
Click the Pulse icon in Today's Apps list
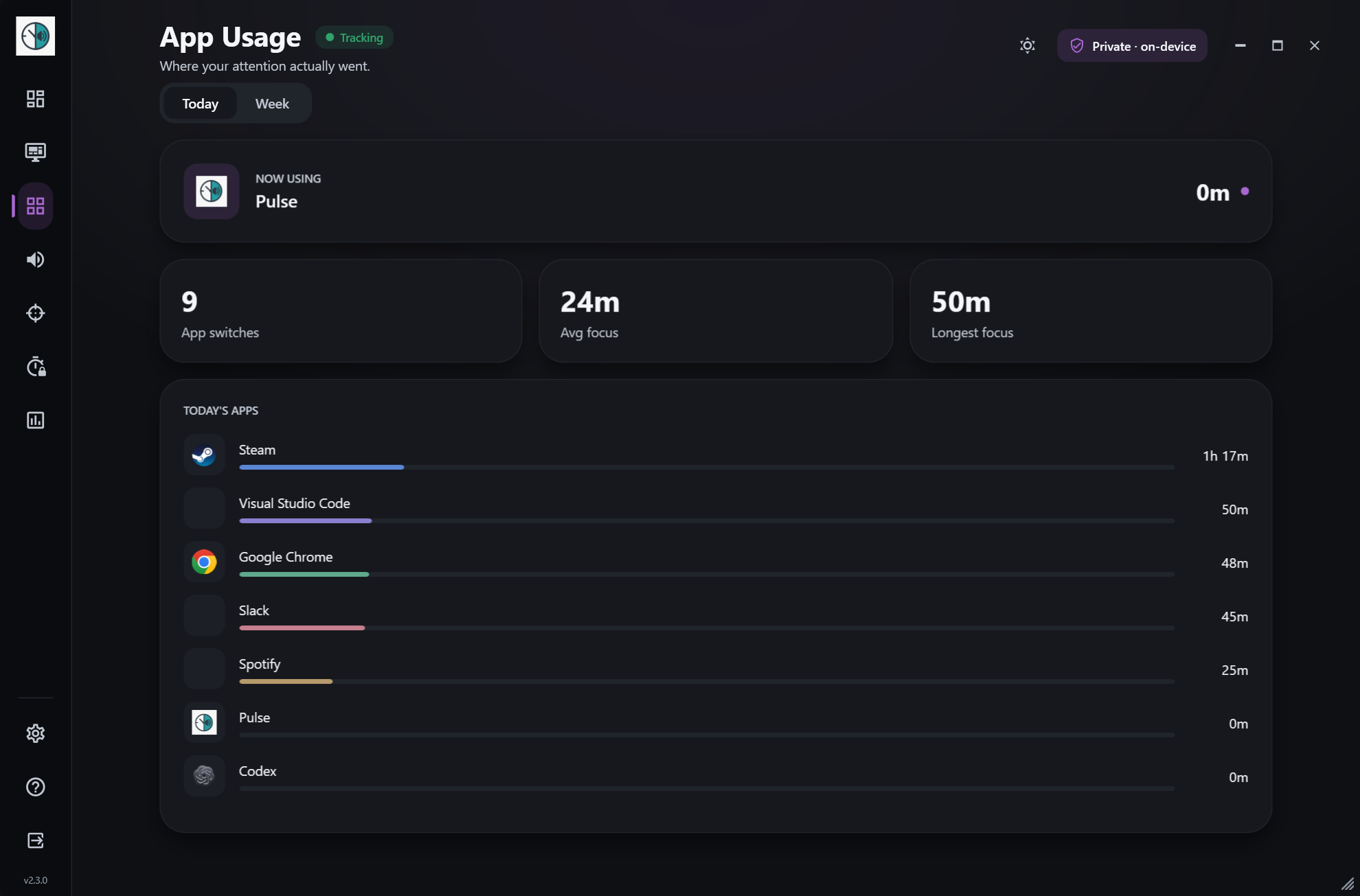(x=204, y=722)
